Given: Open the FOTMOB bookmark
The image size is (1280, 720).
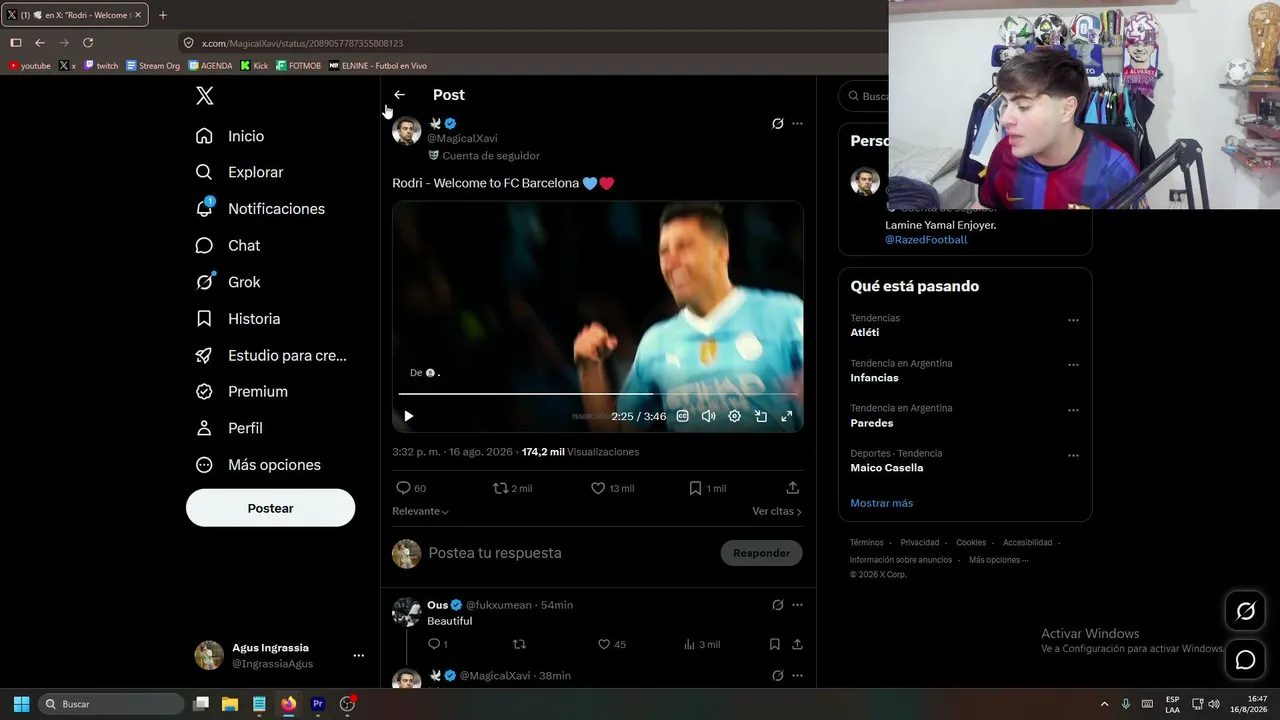Looking at the screenshot, I should [298, 66].
